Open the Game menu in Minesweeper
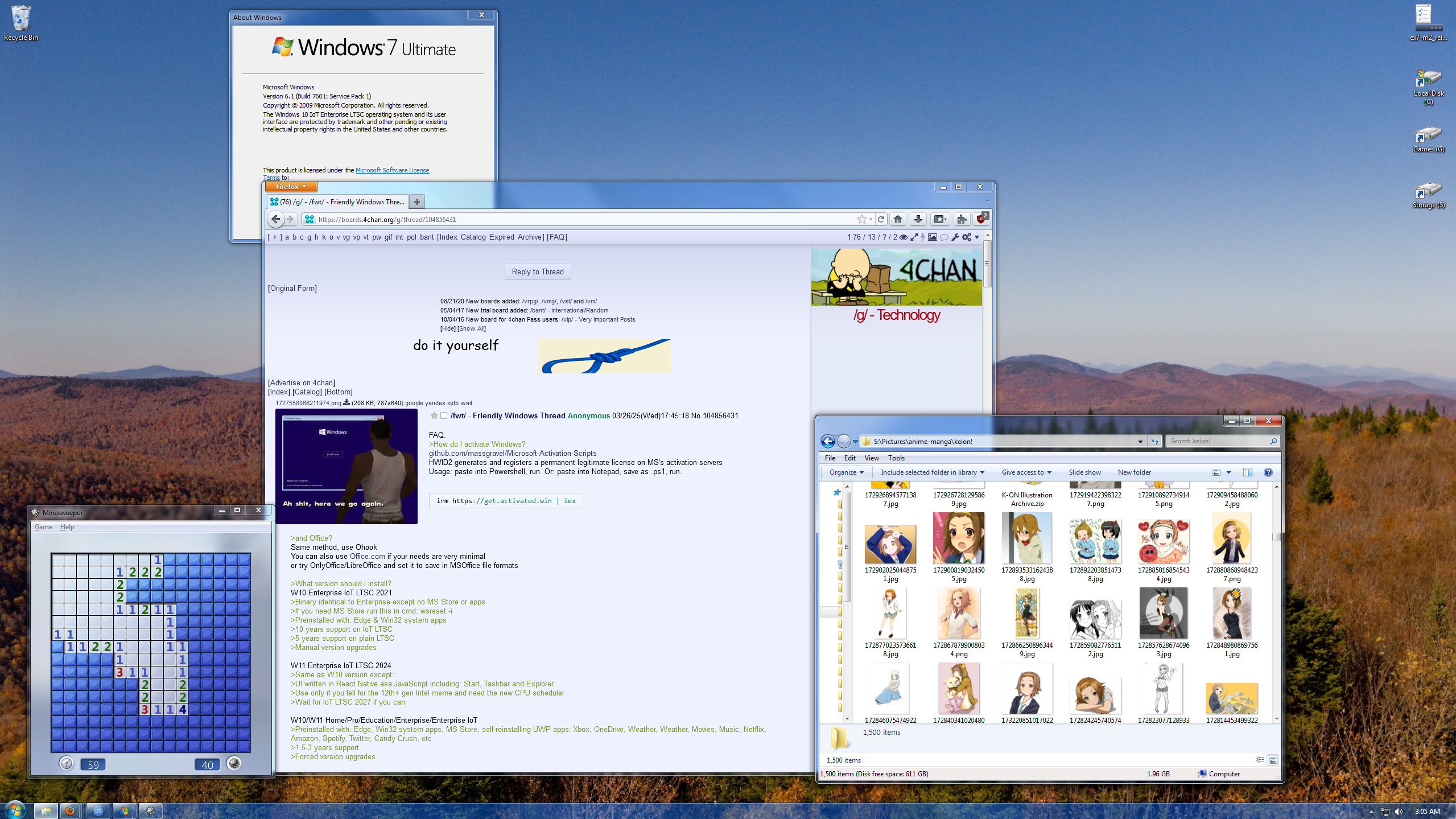The width and height of the screenshot is (1456, 819). tap(43, 527)
